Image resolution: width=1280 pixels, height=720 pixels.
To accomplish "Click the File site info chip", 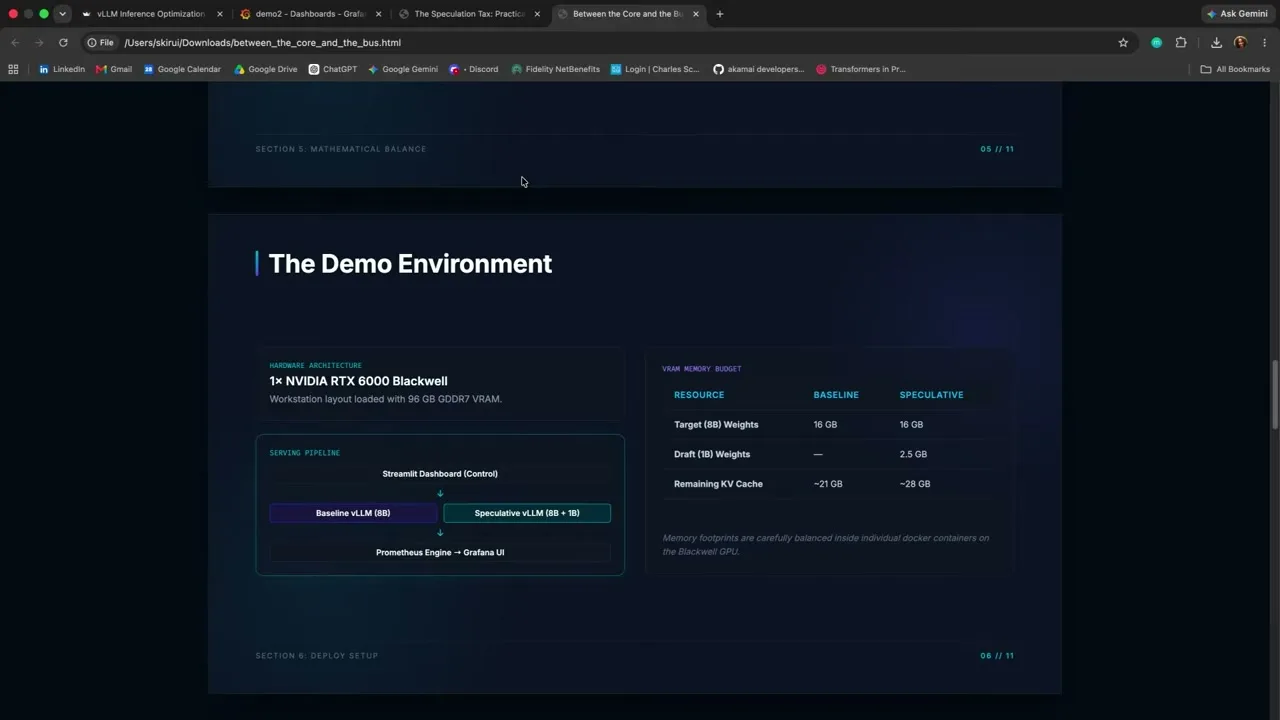I will tap(100, 43).
